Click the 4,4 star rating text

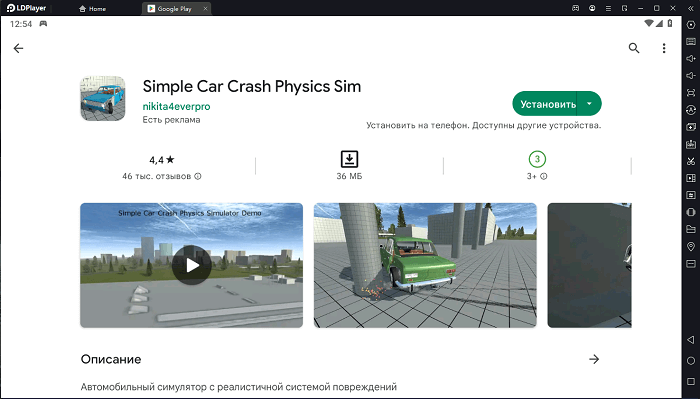point(162,159)
